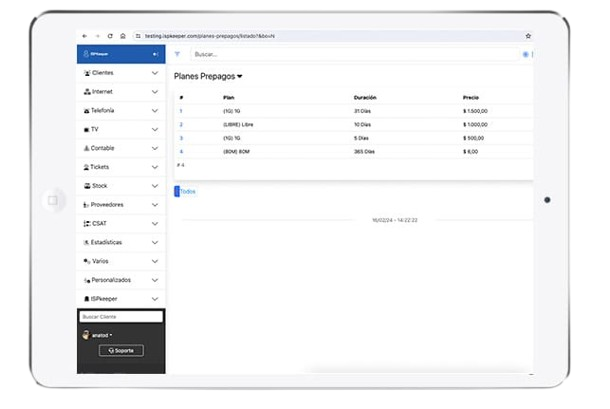
Task: Focus the Buscar Cliente input
Action: pyautogui.click(x=121, y=316)
